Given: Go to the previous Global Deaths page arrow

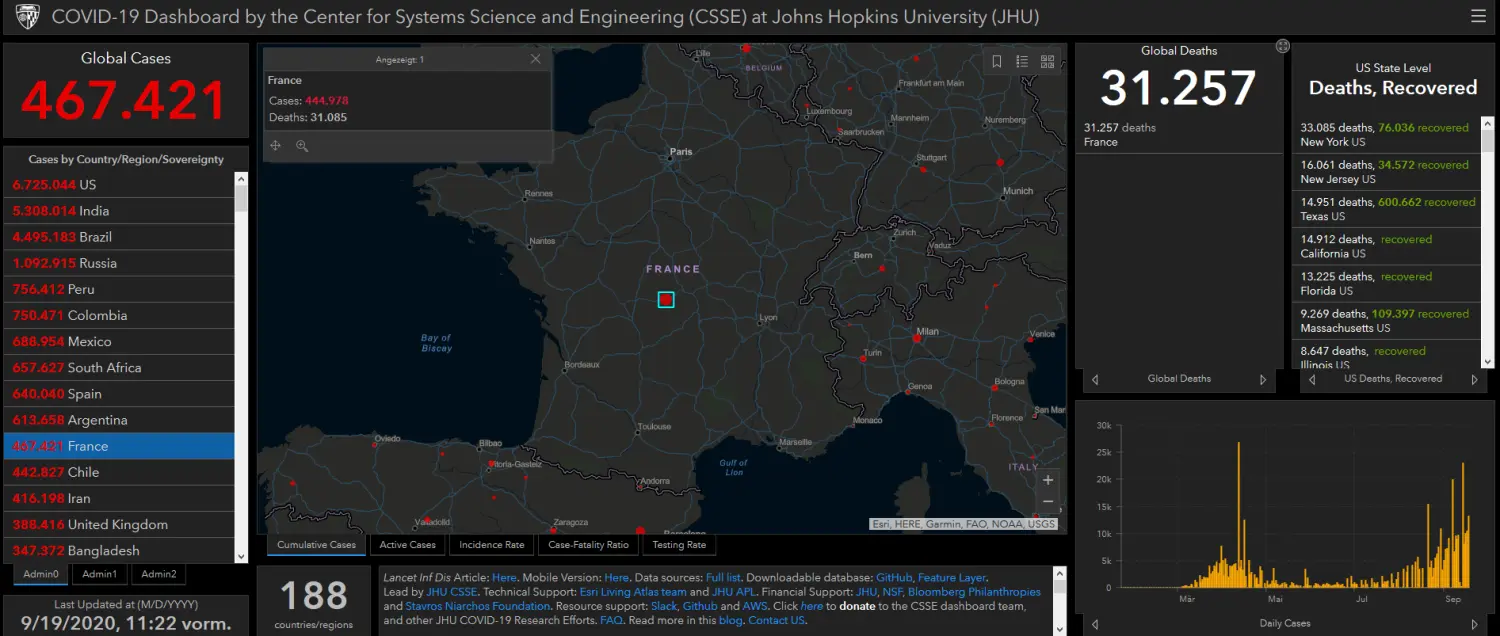Looking at the screenshot, I should [1095, 380].
